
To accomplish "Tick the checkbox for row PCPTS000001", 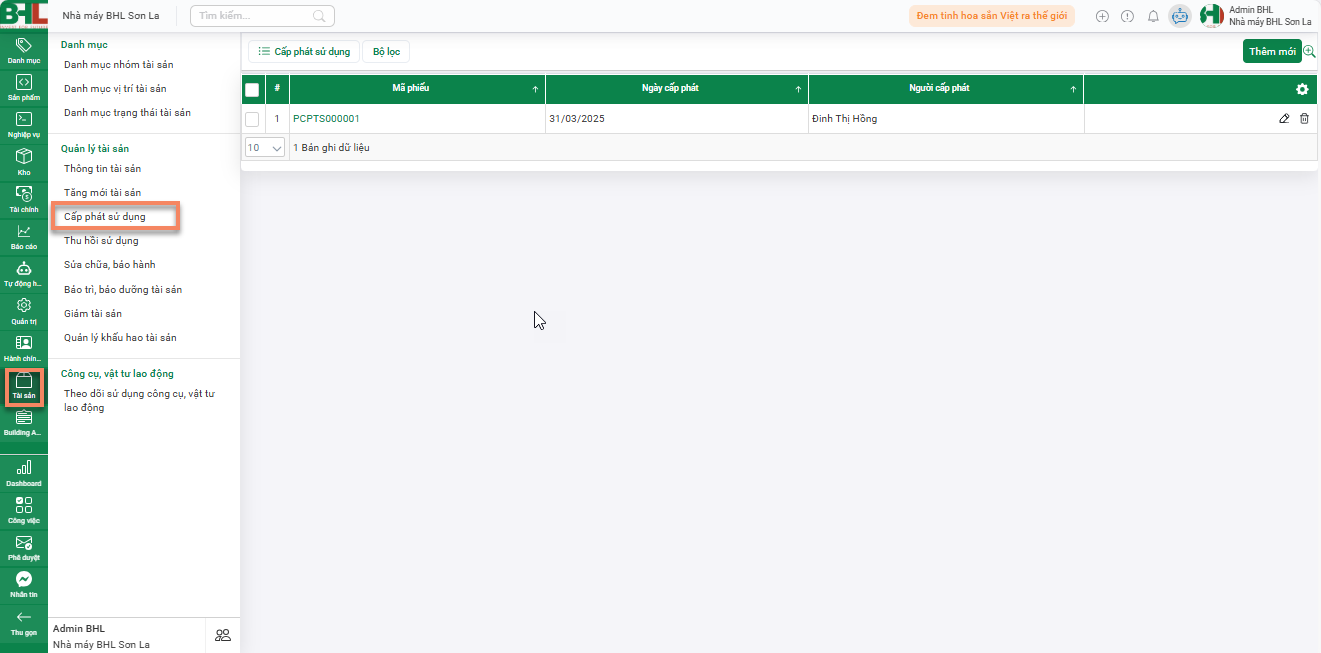I will click(x=252, y=119).
